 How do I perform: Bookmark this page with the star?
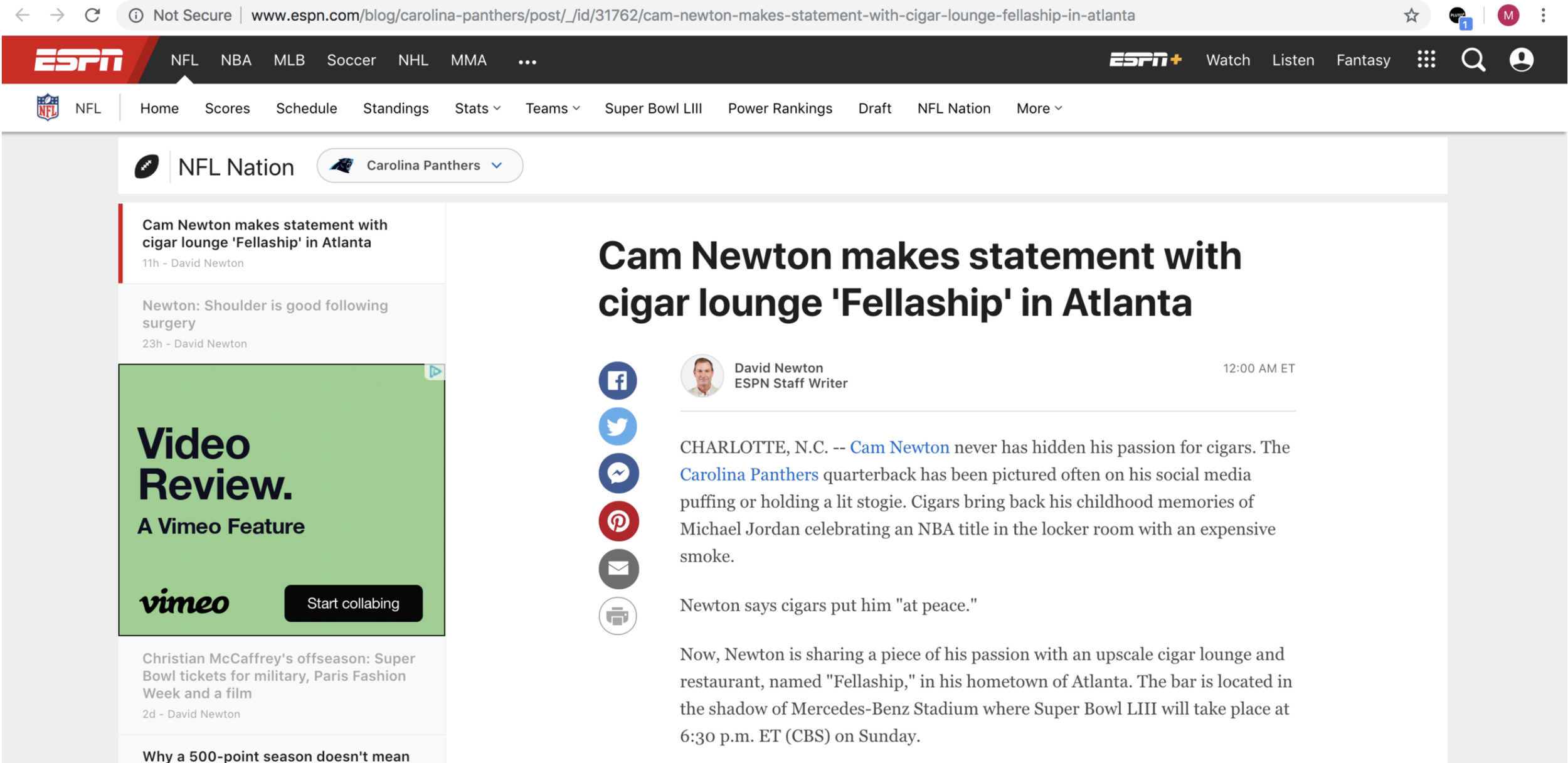(x=1411, y=15)
